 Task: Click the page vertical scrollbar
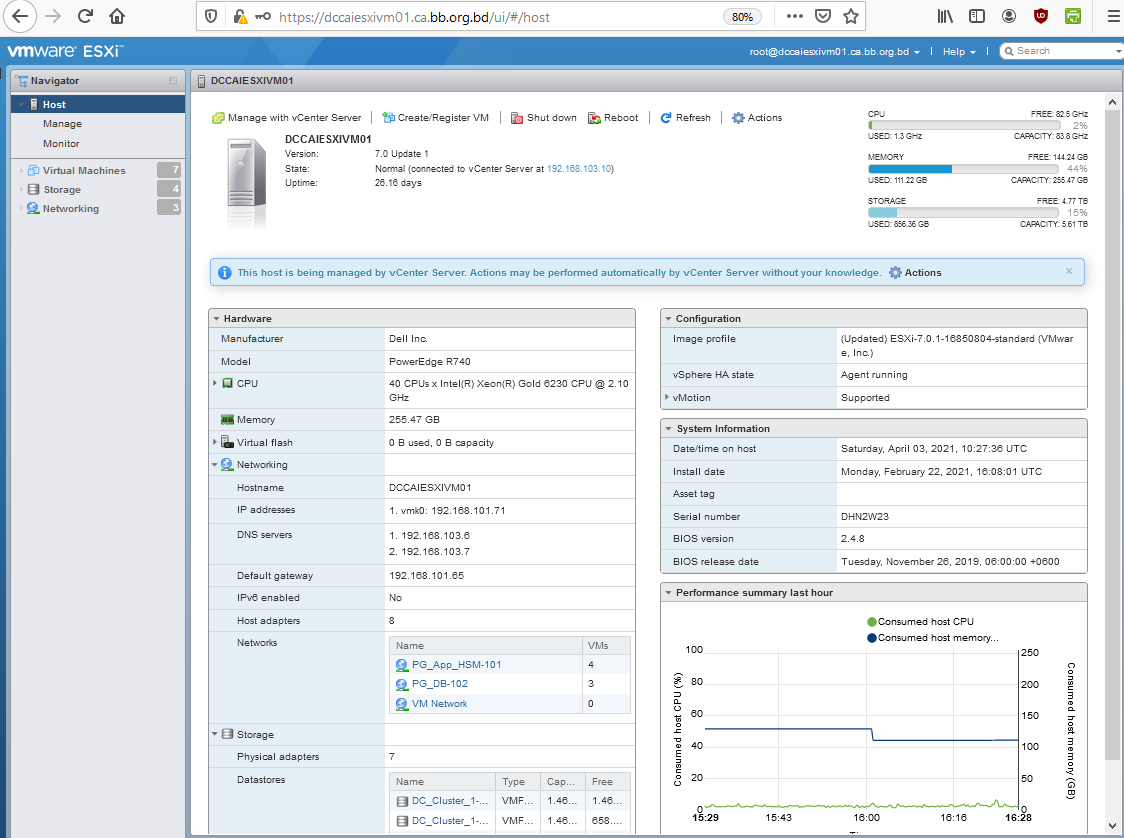[x=1112, y=434]
